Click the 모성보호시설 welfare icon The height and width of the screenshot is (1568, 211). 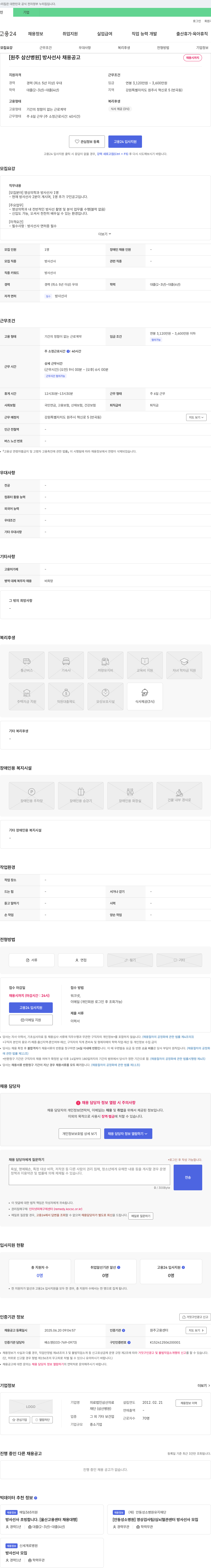(x=105, y=696)
